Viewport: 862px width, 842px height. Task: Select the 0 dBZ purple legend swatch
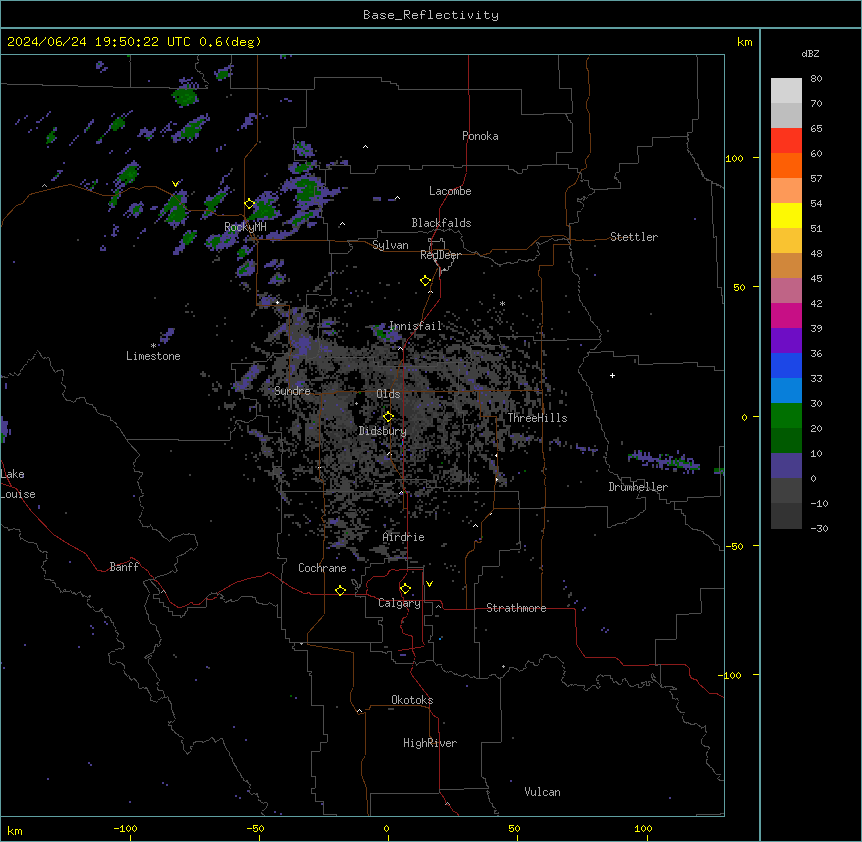(x=786, y=466)
